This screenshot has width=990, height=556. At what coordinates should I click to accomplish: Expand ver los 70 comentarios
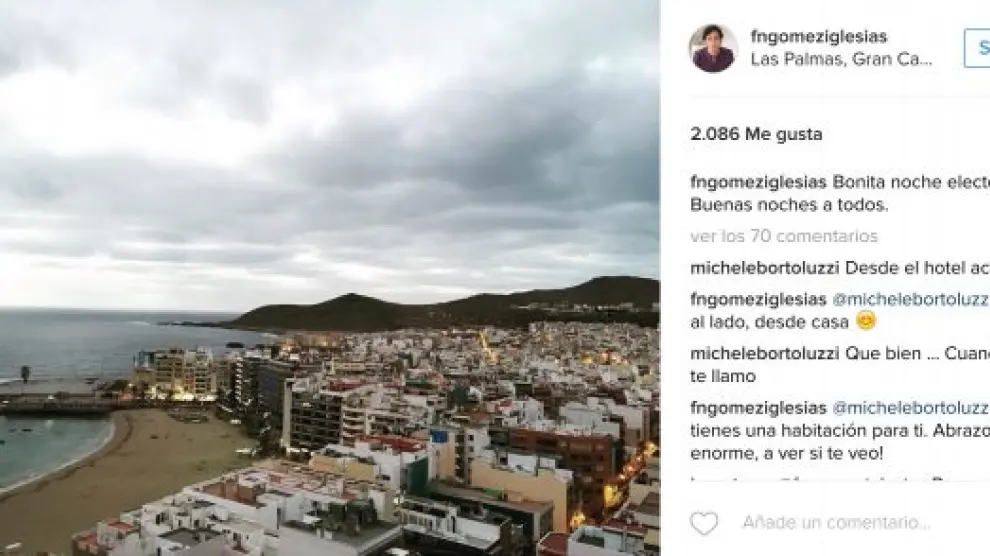pyautogui.click(x=784, y=236)
